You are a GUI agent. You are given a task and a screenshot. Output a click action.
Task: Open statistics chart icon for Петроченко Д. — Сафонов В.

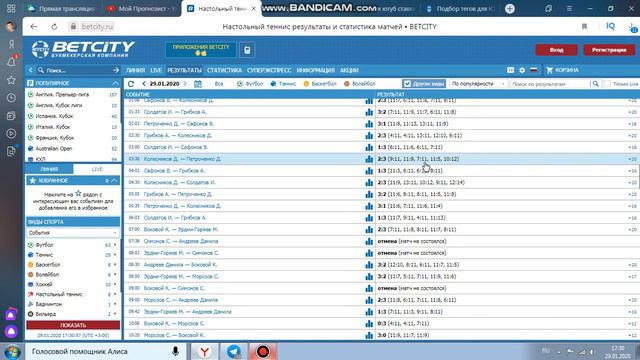pos(369,124)
